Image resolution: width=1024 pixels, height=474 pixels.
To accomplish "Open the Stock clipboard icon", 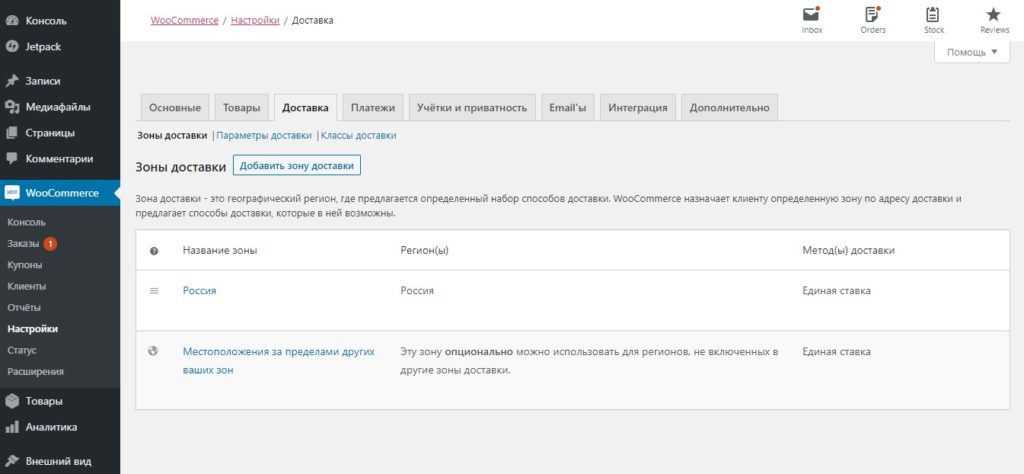I will click(933, 14).
